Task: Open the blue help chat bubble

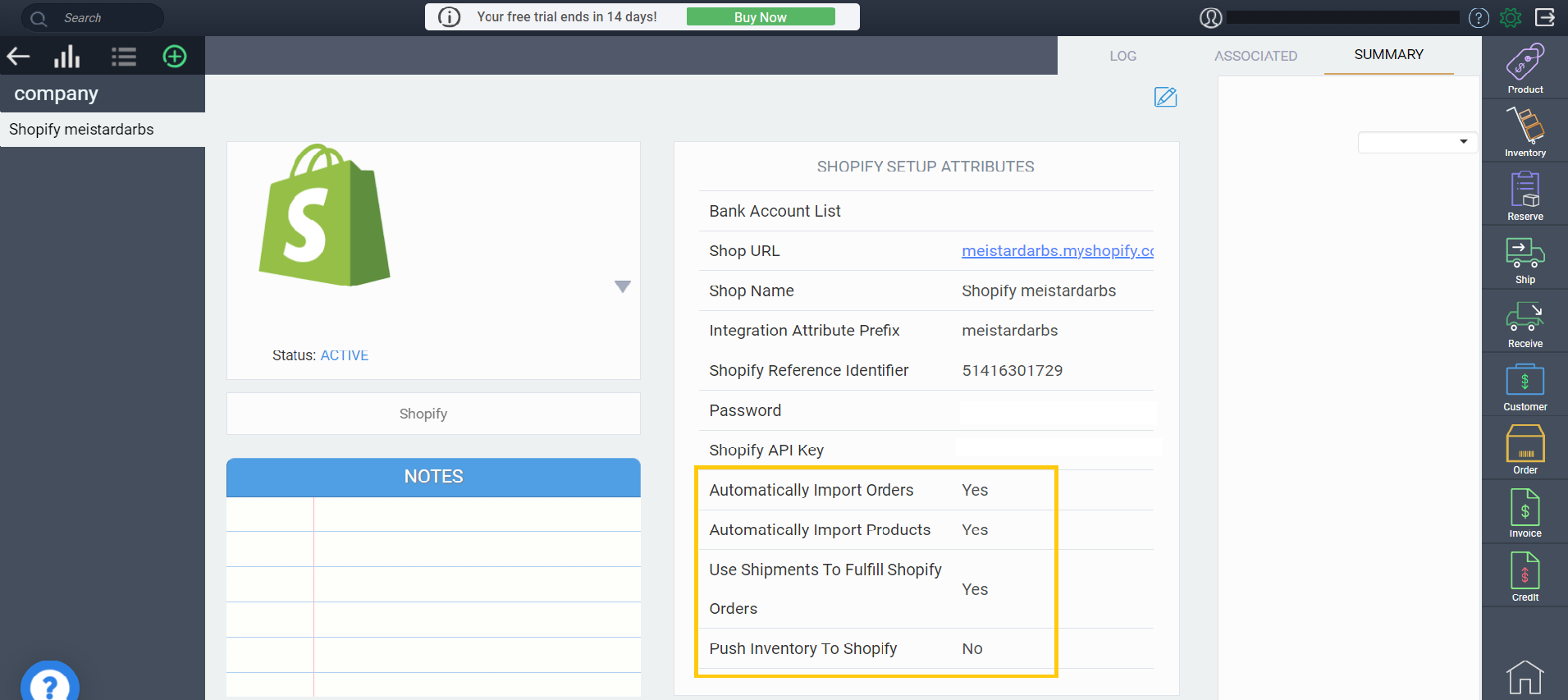Action: 50,683
